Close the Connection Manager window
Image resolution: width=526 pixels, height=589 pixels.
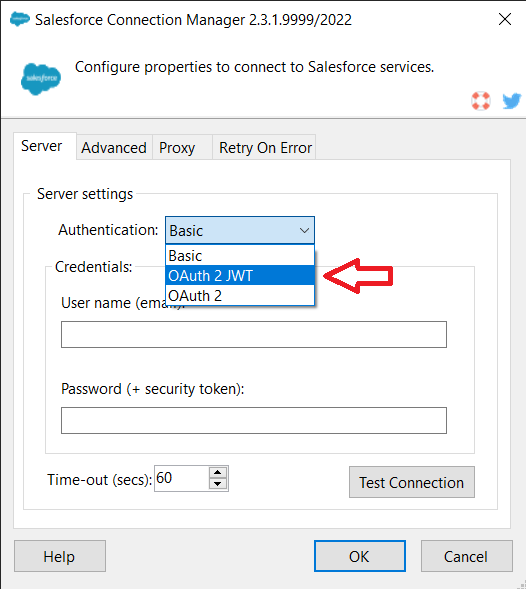click(x=505, y=19)
